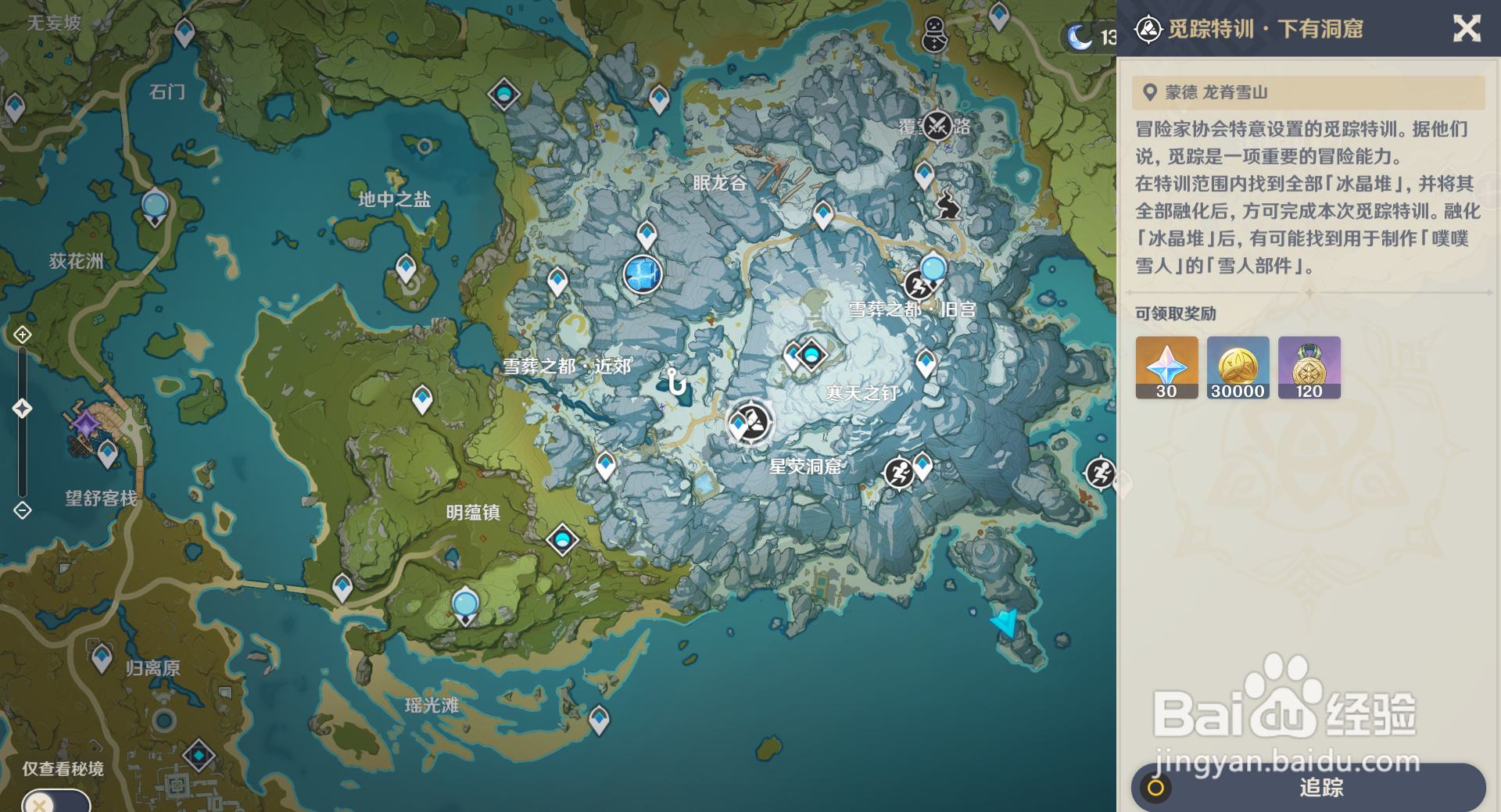This screenshot has width=1501, height=812.
Task: Click the domain diamond icon north of 眠龙谷
Action: pyautogui.click(x=504, y=95)
